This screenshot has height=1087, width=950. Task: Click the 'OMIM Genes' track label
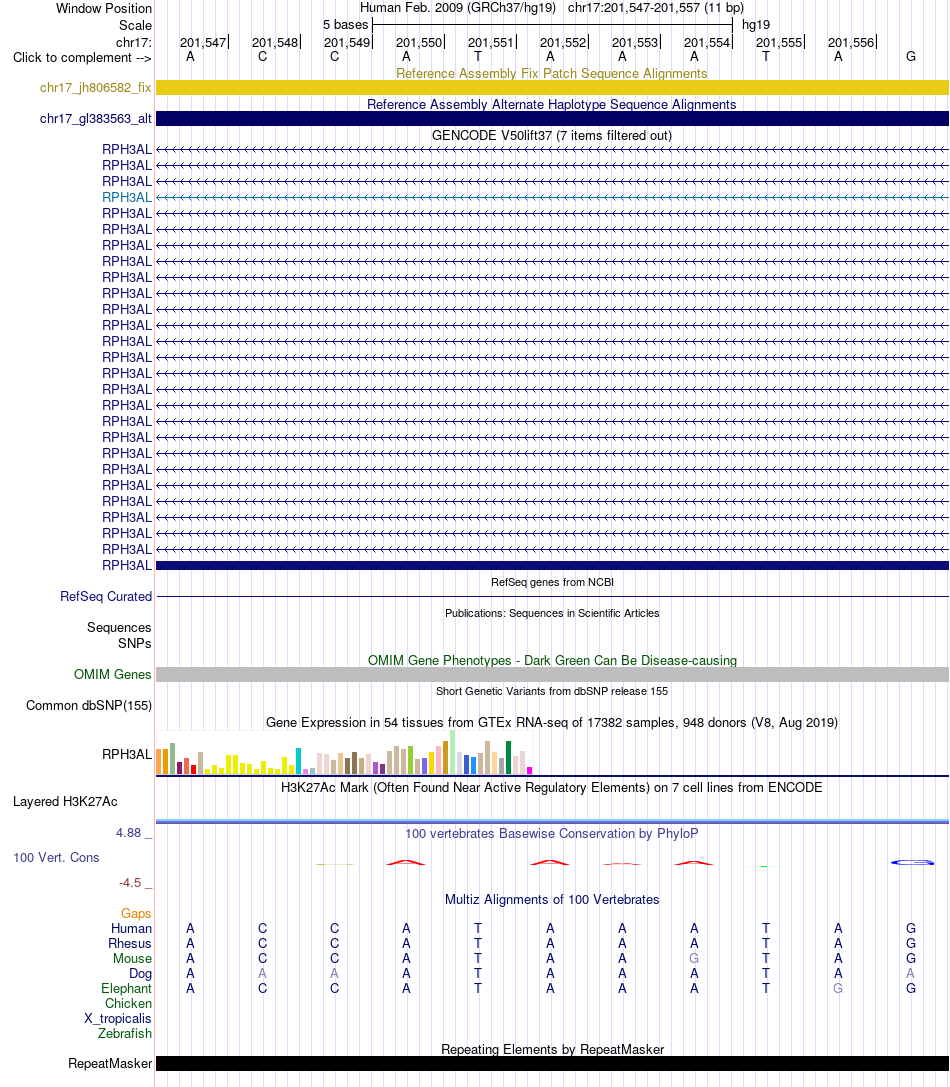(x=112, y=675)
